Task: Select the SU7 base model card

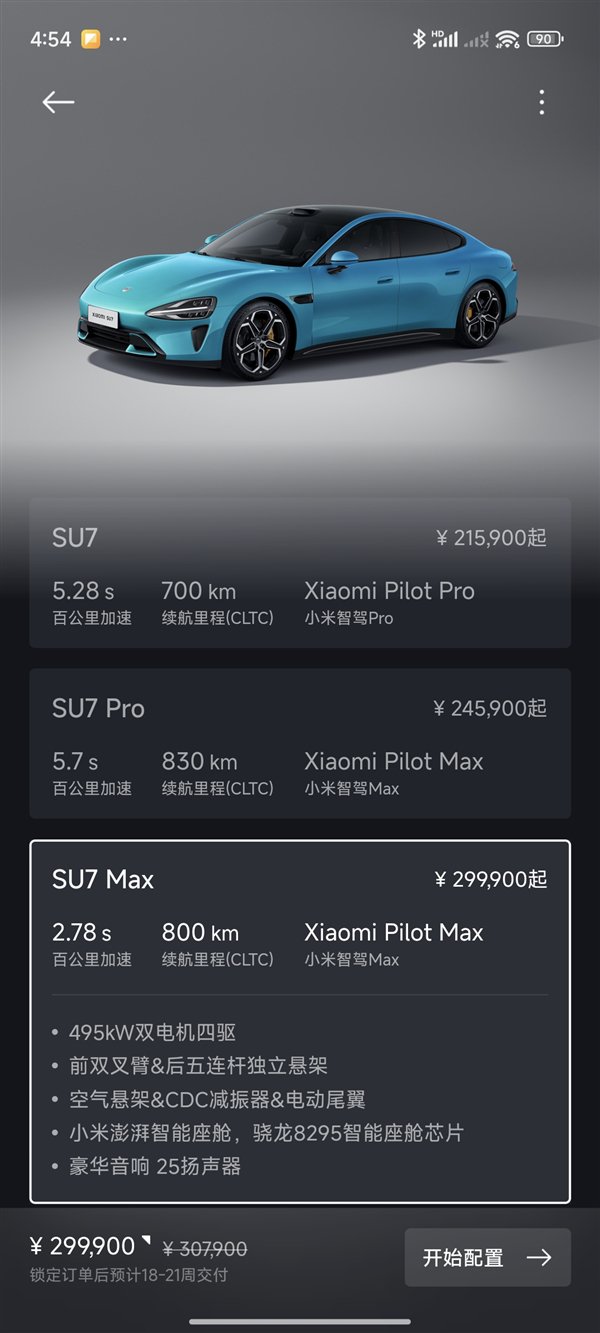Action: (x=300, y=573)
